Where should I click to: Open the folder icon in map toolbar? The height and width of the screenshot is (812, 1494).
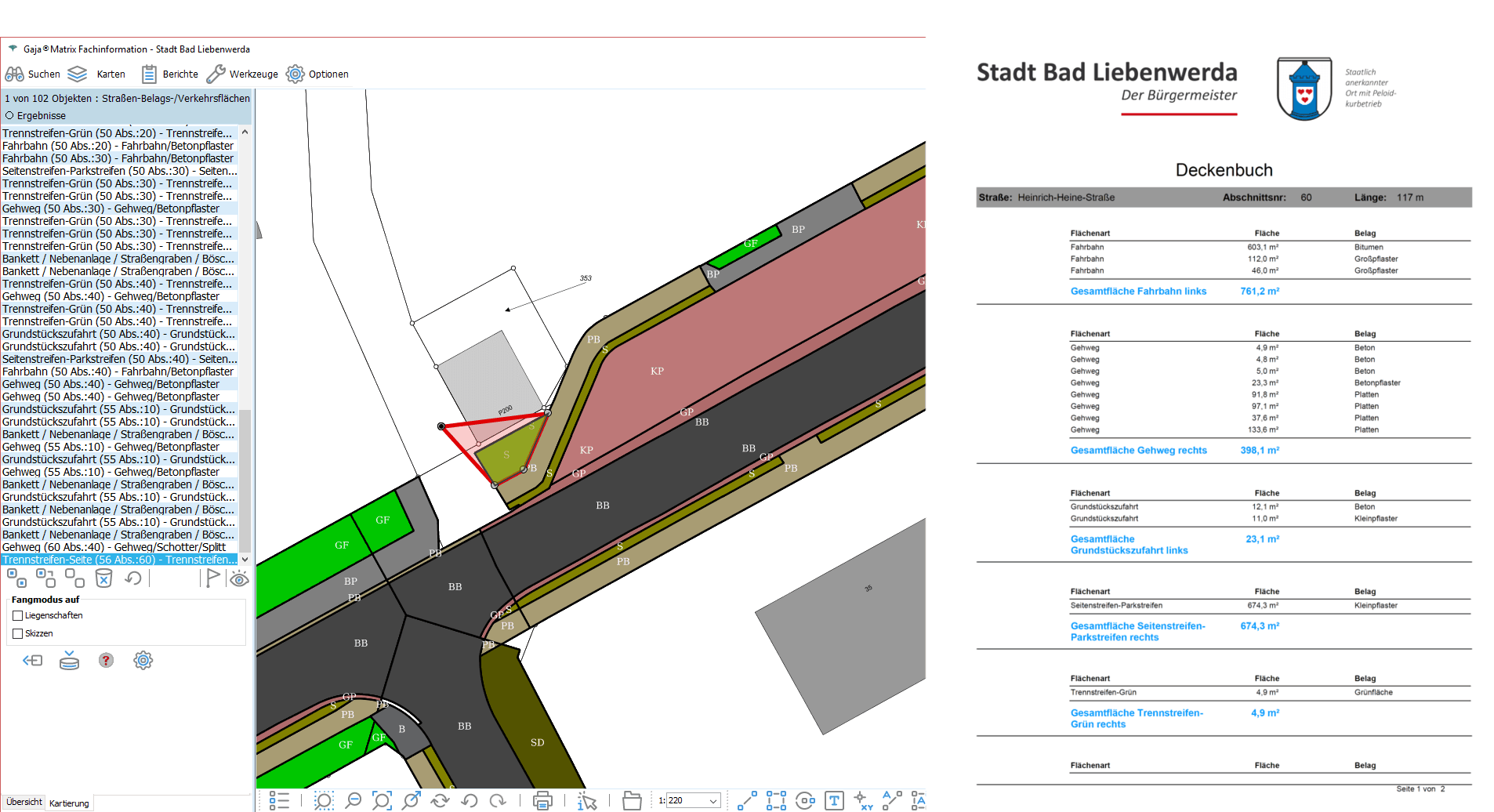point(632,800)
